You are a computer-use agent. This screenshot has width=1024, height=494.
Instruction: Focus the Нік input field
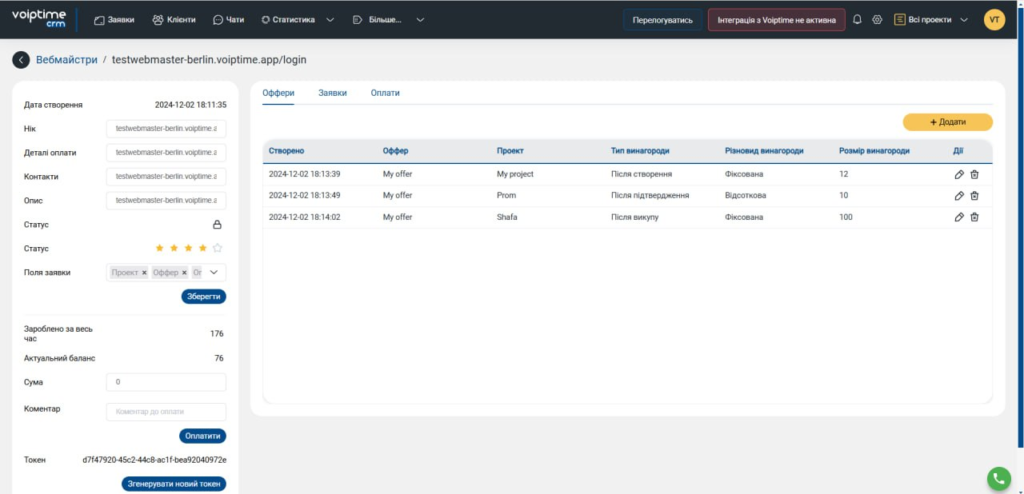(166, 129)
